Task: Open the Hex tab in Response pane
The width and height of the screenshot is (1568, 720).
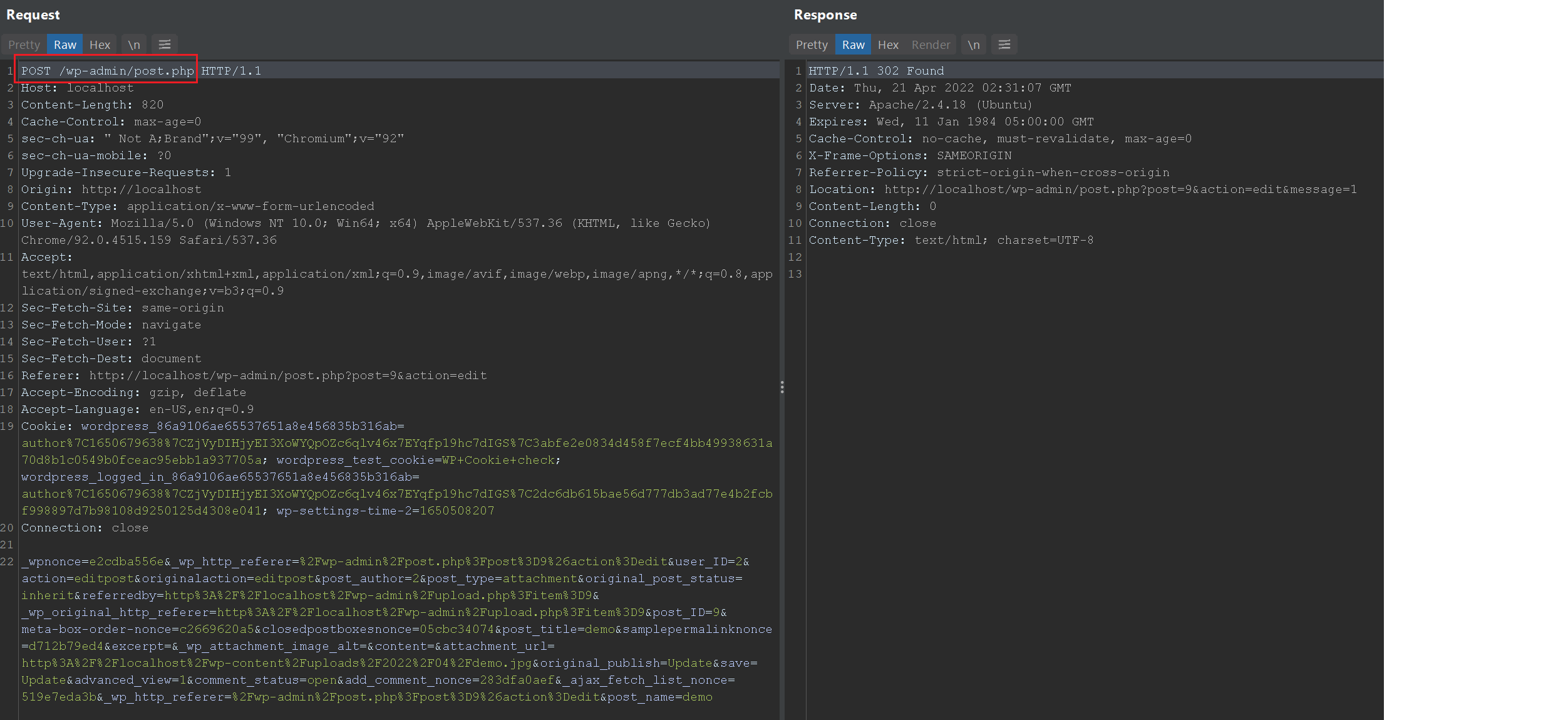Action: pyautogui.click(x=888, y=44)
